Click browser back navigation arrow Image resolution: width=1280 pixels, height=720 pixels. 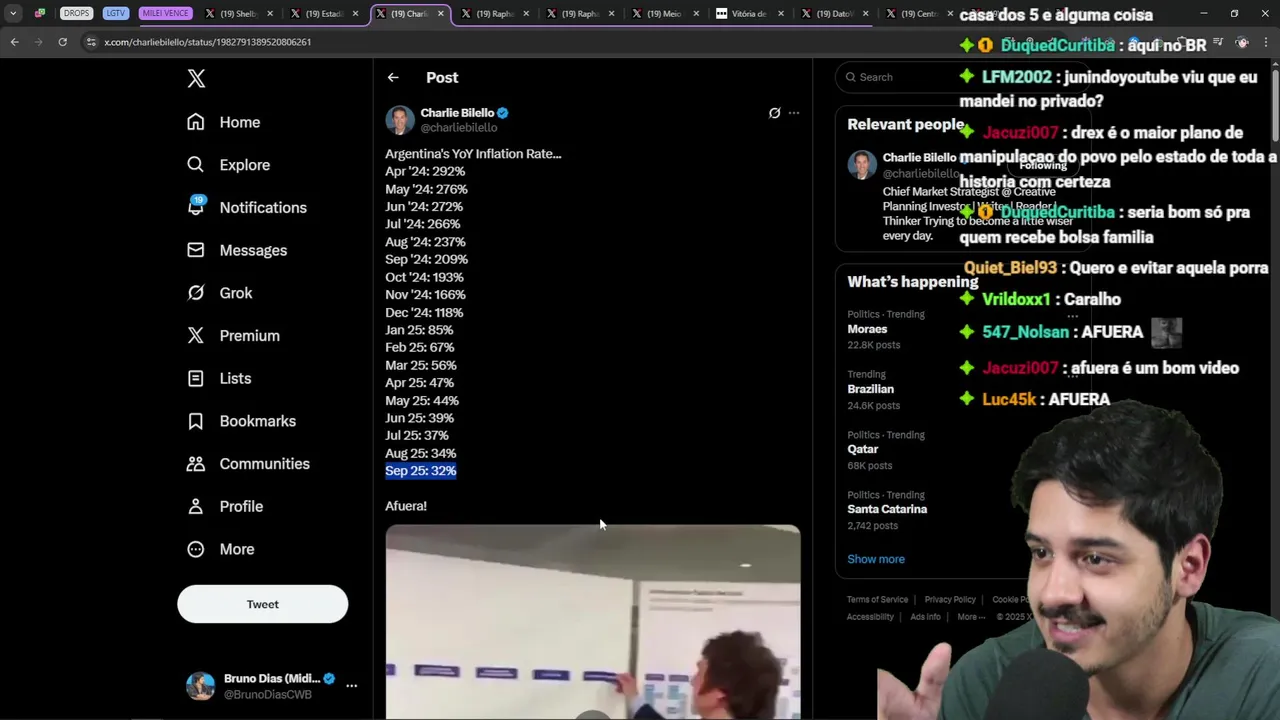pyautogui.click(x=14, y=42)
